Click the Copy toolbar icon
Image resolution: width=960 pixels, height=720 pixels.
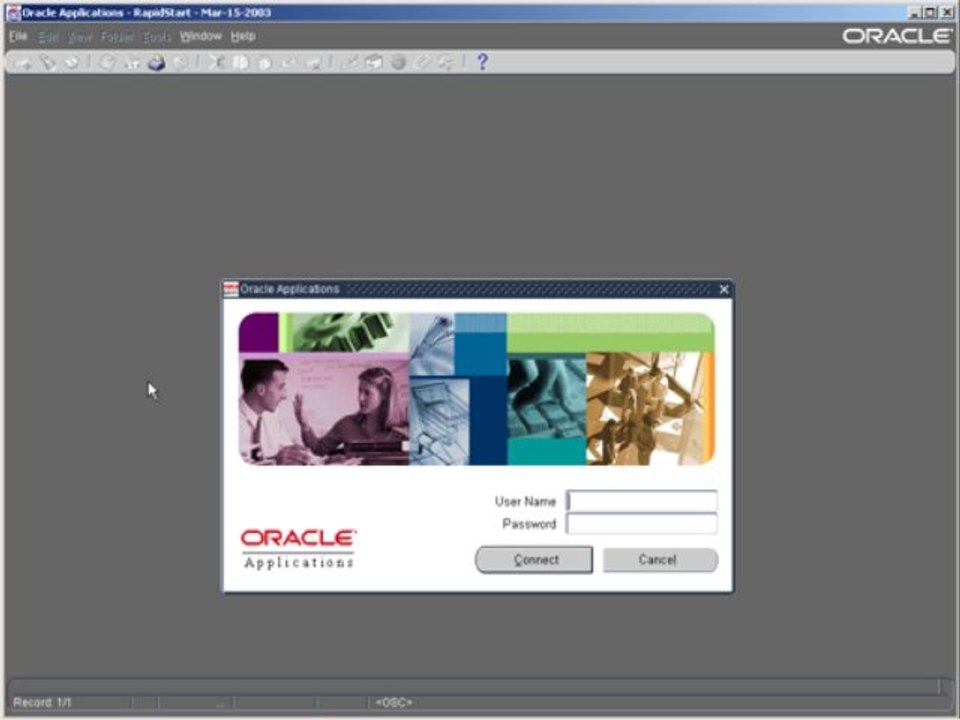[241, 63]
